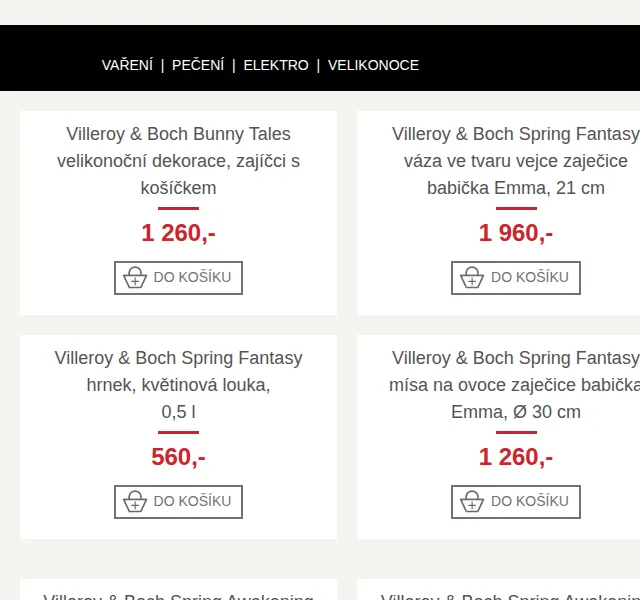Open the PEČENÍ category

click(198, 65)
